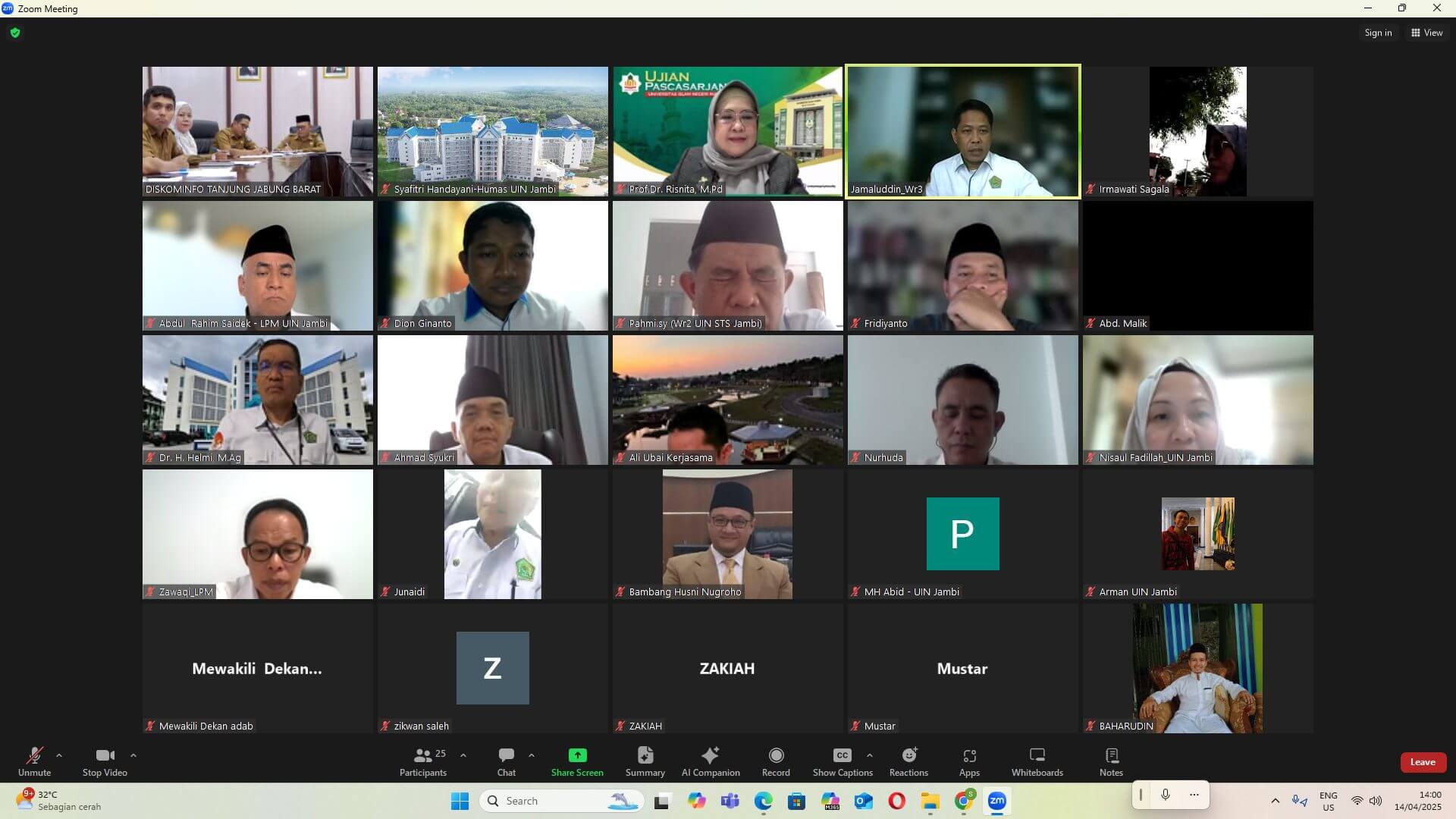Screen dimensions: 1456x819
Task: Expand the caption options arrow
Action: (x=870, y=755)
